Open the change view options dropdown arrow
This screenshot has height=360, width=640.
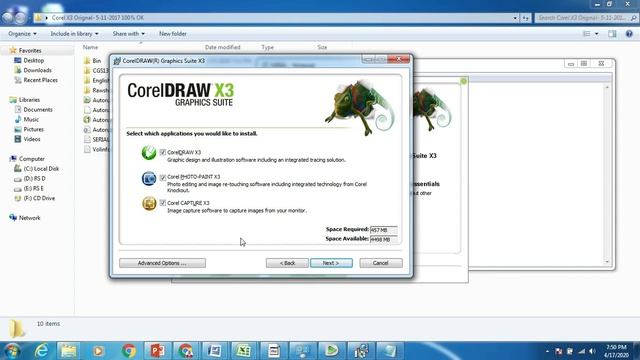pyautogui.click(x=596, y=34)
